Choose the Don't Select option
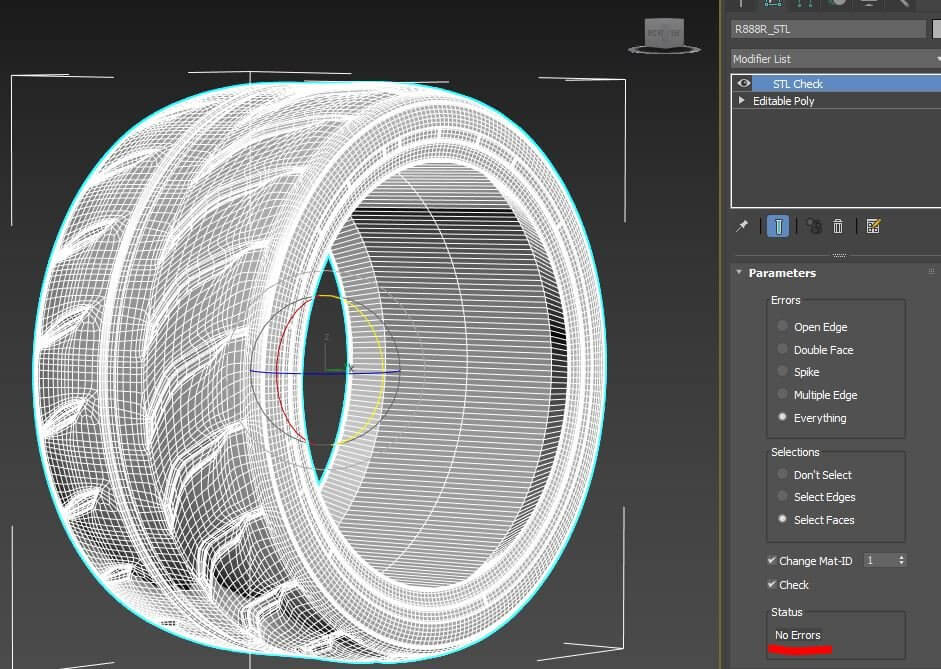The width and height of the screenshot is (941, 669). point(782,474)
